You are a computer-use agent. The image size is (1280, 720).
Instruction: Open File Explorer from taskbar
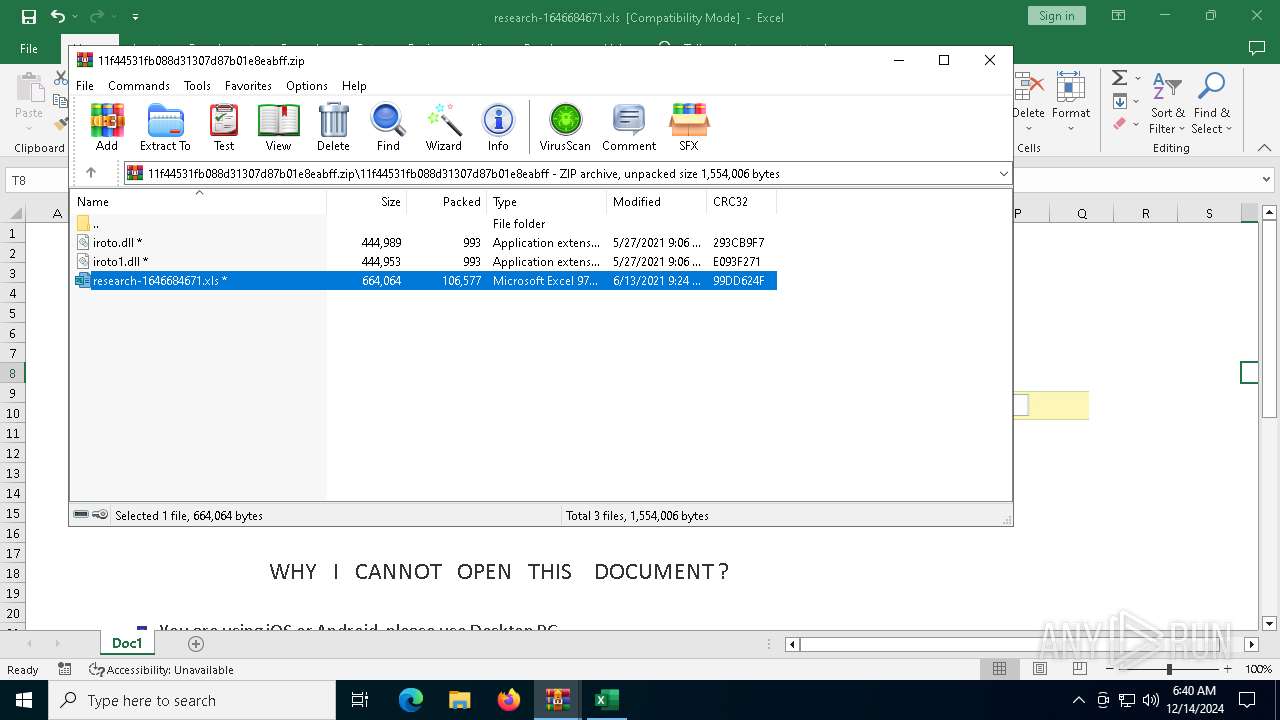click(x=460, y=700)
